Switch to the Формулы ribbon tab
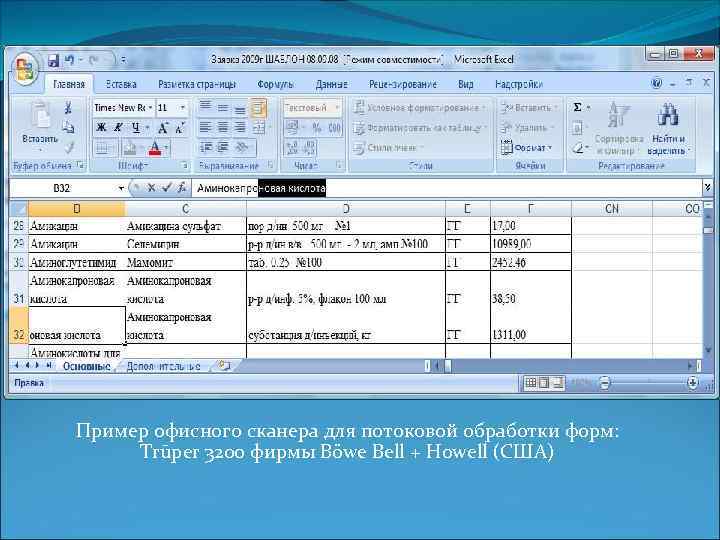Image resolution: width=720 pixels, height=540 pixels. pos(275,84)
